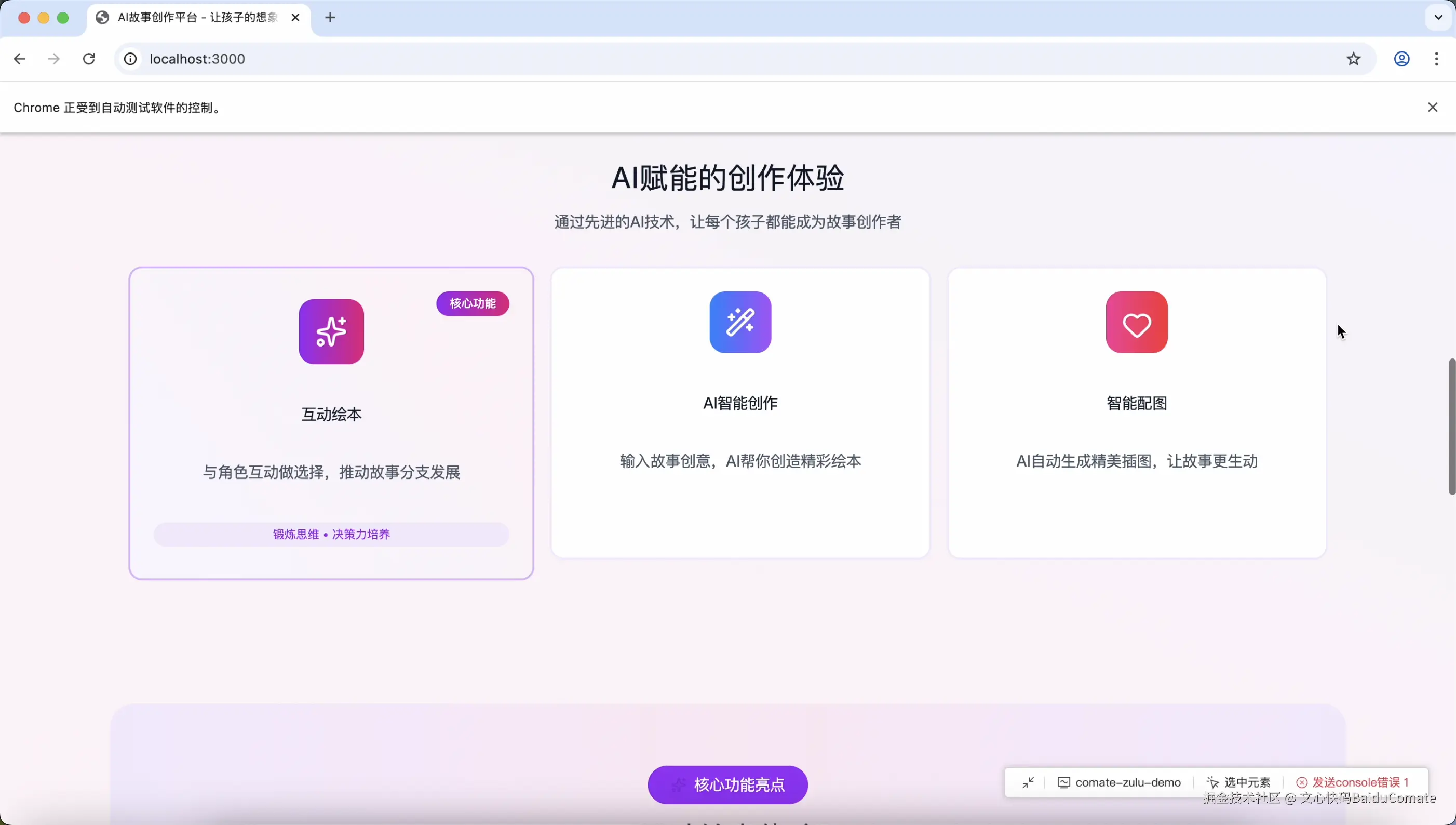Open Chrome three-dot menu

point(1437,59)
